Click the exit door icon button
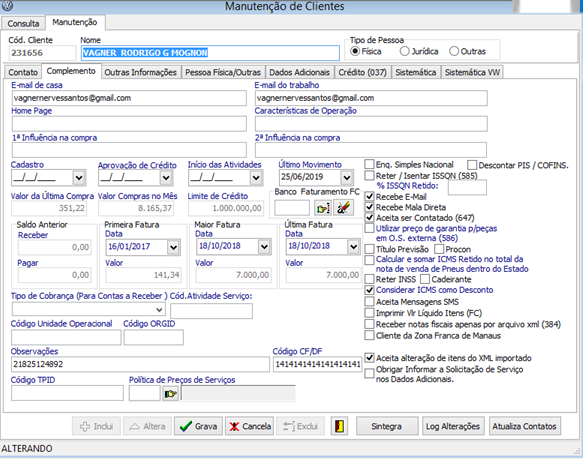 (x=339, y=426)
